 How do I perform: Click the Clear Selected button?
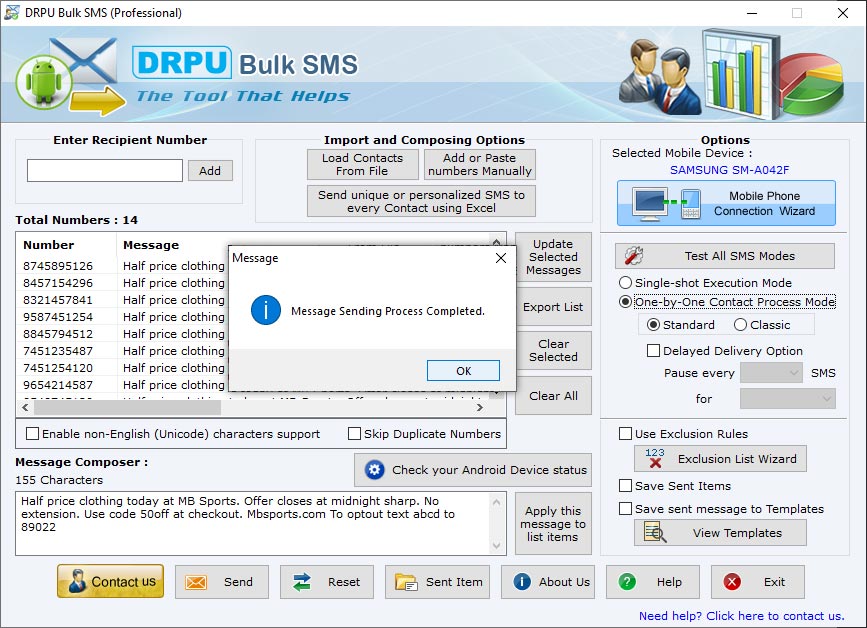pos(553,350)
